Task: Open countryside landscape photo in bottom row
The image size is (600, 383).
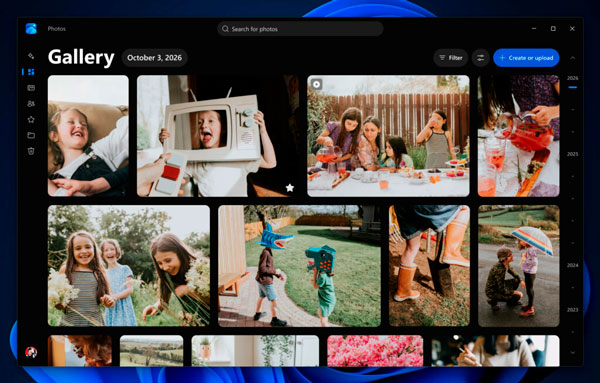Action: point(152,351)
